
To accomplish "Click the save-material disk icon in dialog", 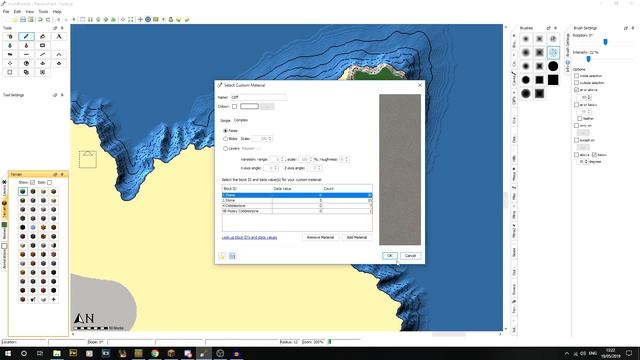I will click(x=232, y=256).
